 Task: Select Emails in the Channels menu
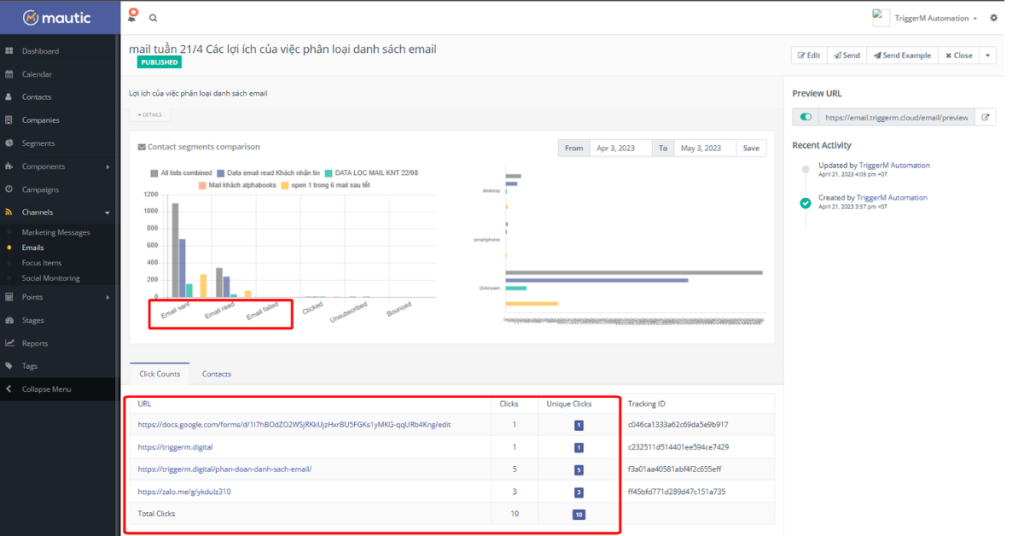click(33, 247)
